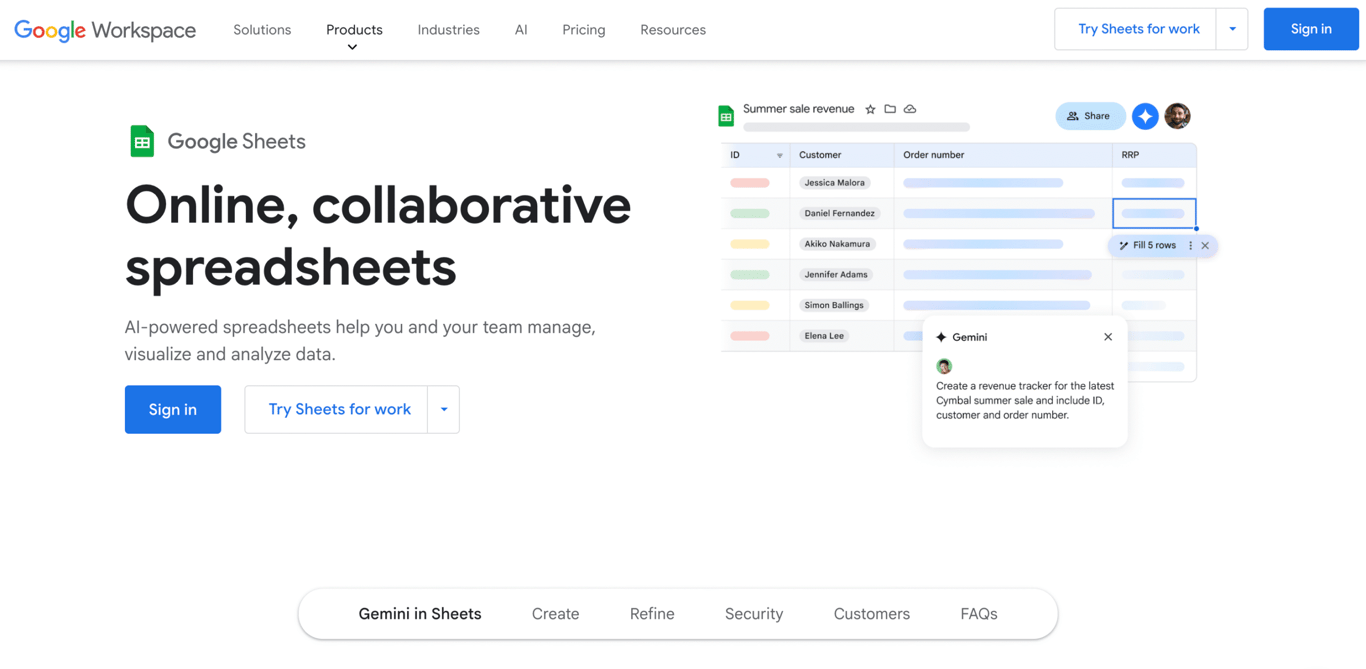Close the Gemini suggestion card
This screenshot has height=669, width=1366.
pos(1107,337)
